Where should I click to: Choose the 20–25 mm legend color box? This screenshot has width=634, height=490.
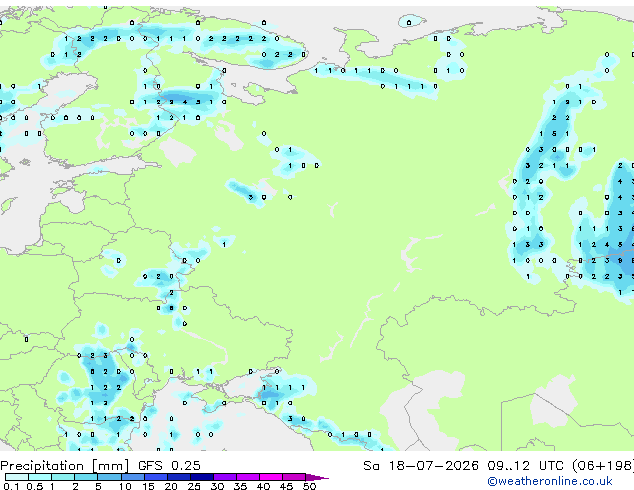coord(179,477)
